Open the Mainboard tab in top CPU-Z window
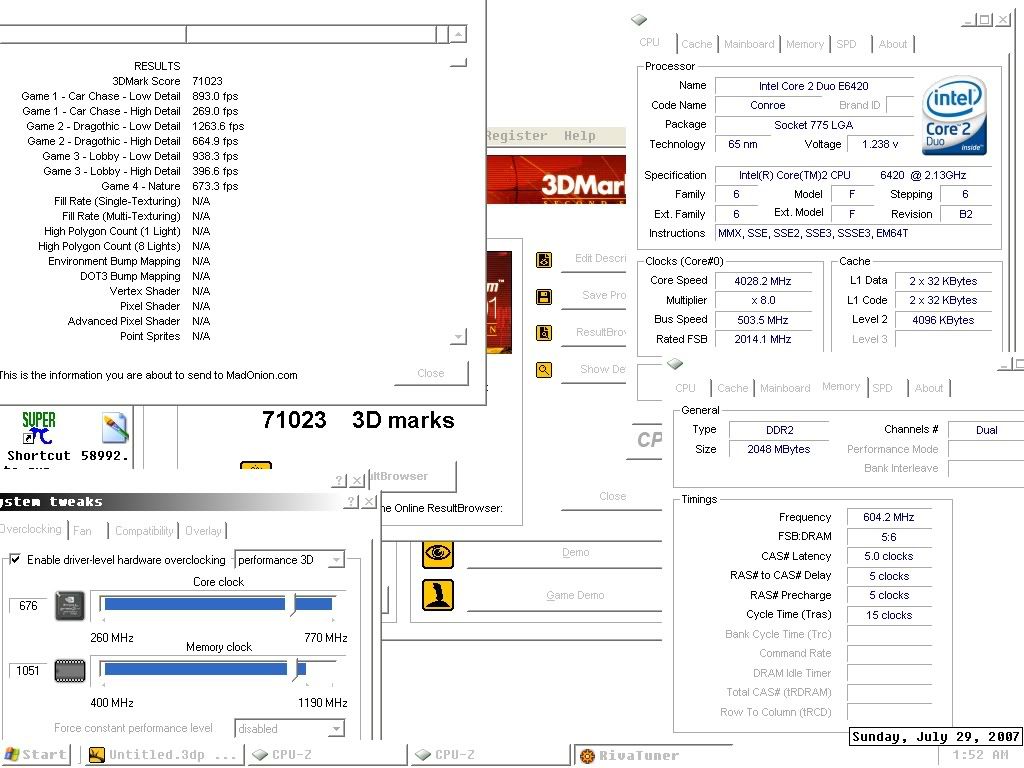Screen dimensions: 1024x768 749,44
